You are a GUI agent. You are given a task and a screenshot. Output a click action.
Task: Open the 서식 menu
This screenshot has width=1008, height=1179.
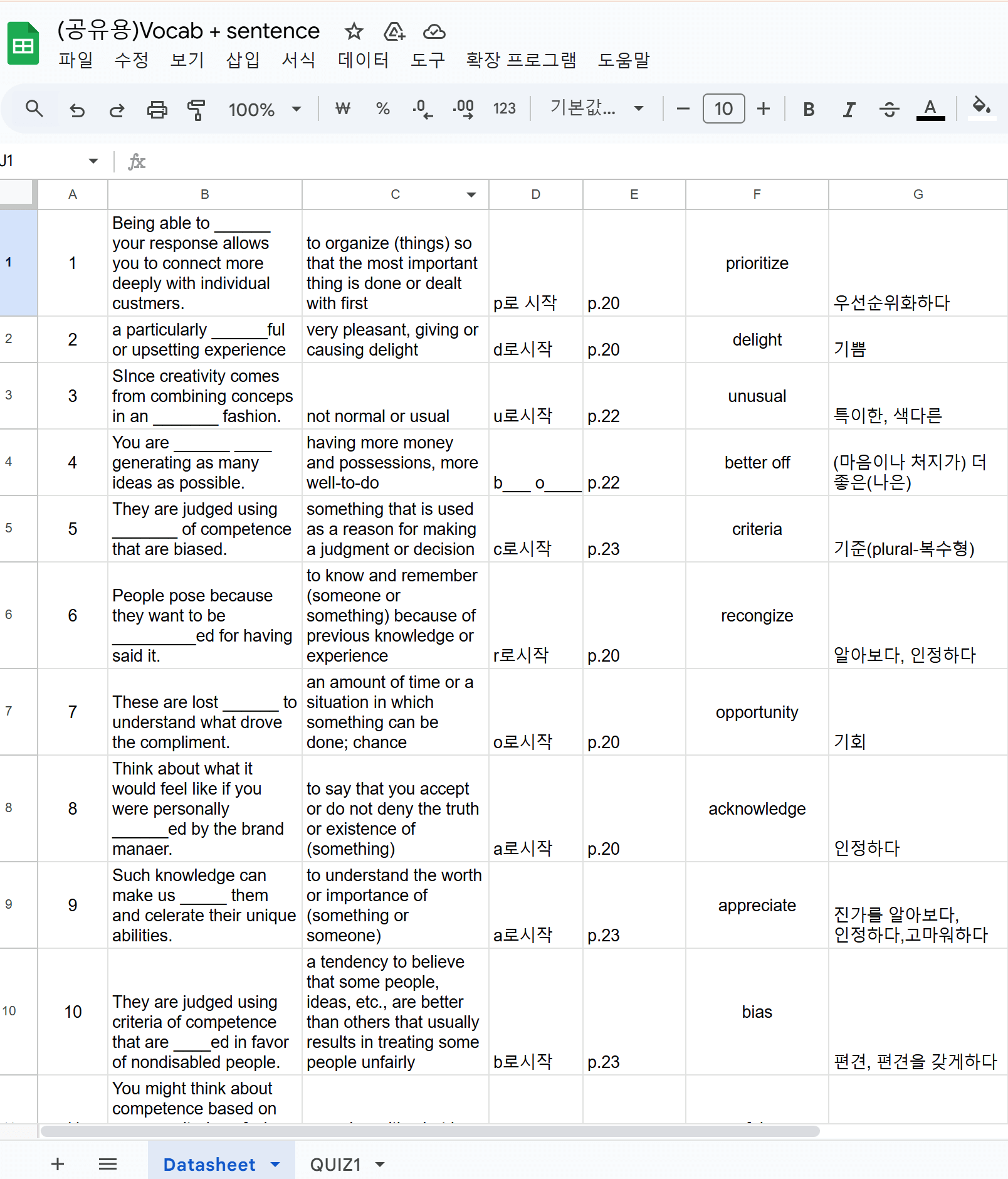pyautogui.click(x=299, y=60)
